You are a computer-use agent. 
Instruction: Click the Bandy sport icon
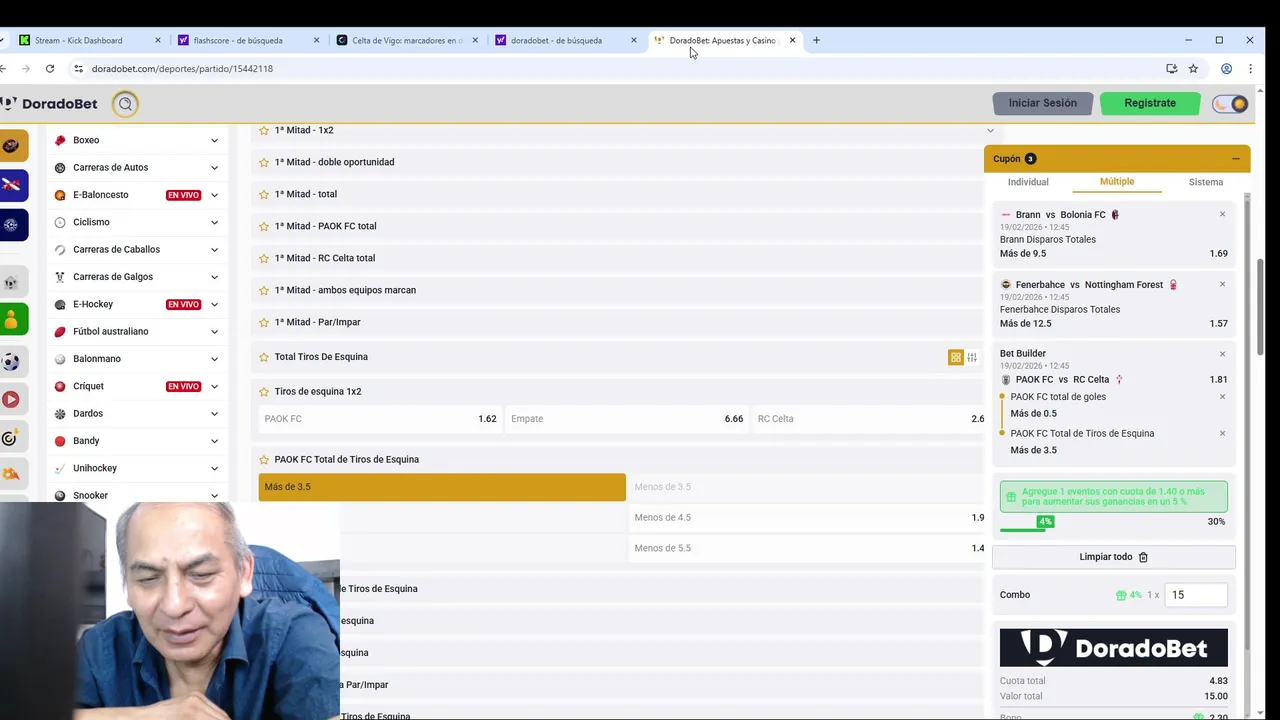pyautogui.click(x=60, y=441)
